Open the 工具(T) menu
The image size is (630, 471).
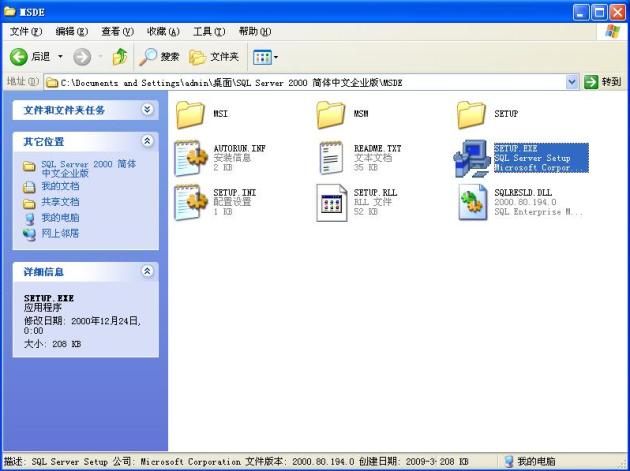[208, 32]
